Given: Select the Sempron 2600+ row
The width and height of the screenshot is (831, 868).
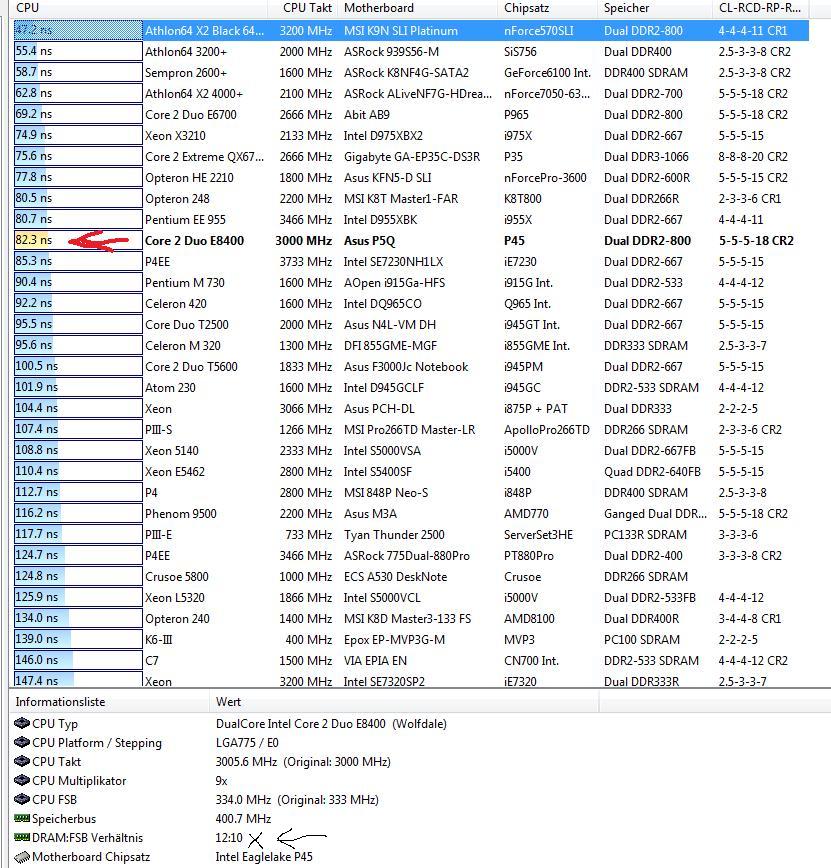Looking at the screenshot, I should [x=411, y=73].
